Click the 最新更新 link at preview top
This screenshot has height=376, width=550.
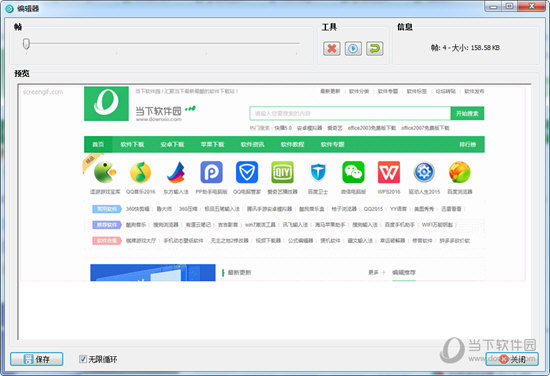click(330, 91)
